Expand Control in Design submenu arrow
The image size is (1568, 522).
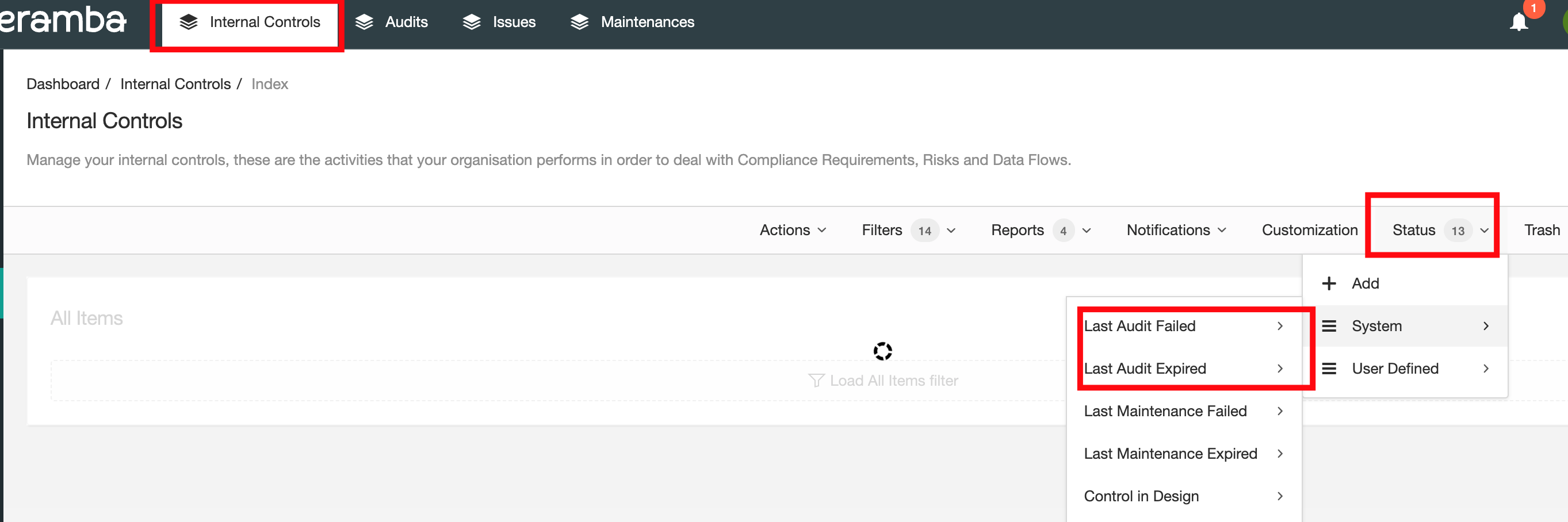tap(1280, 497)
